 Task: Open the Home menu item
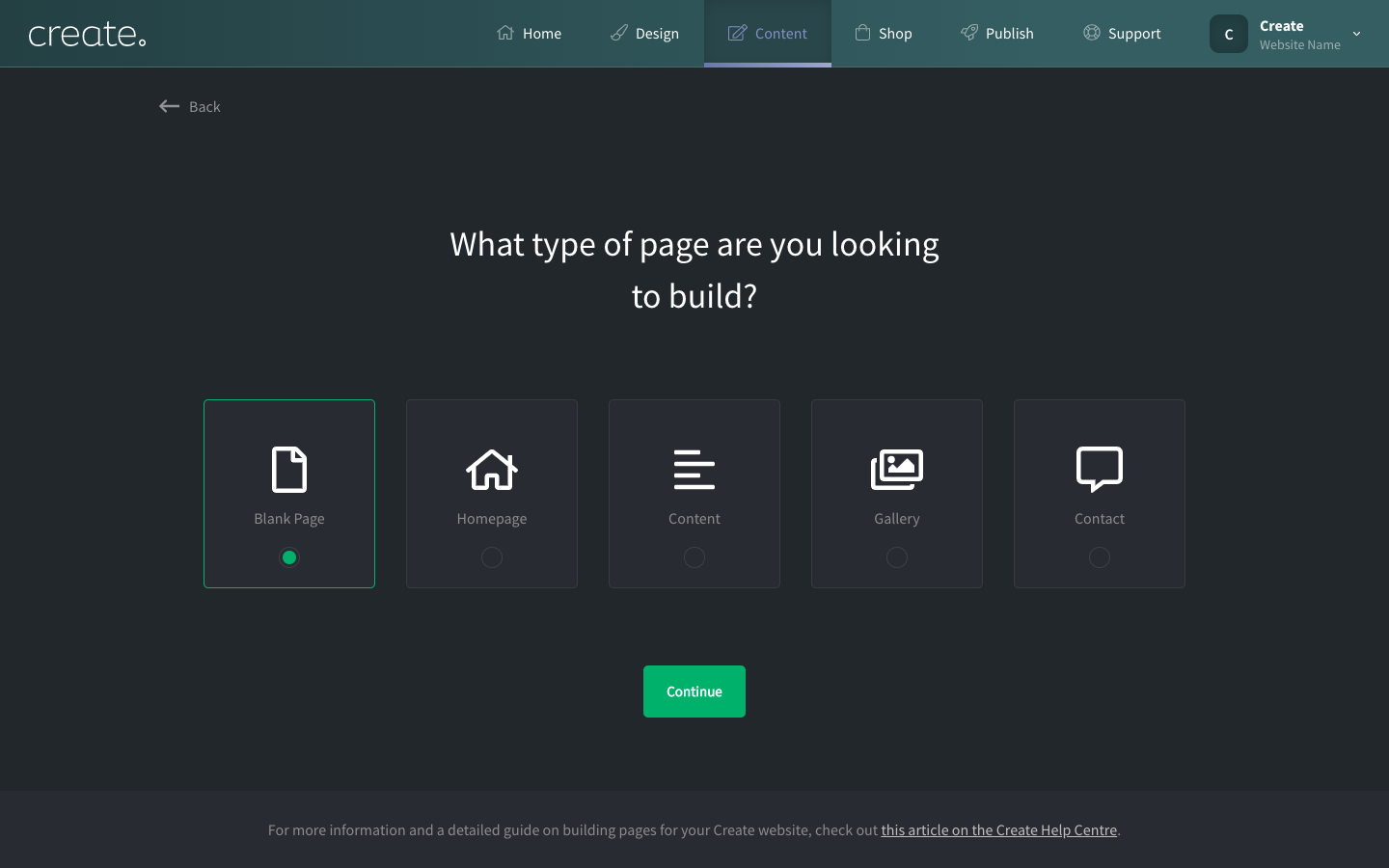[x=530, y=33]
